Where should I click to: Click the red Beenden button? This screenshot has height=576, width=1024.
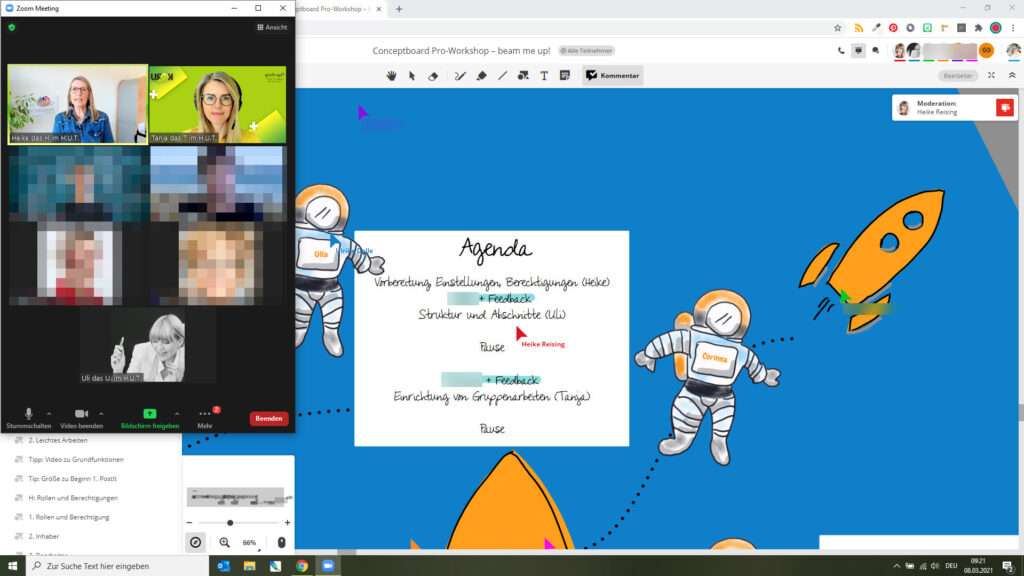pos(268,419)
